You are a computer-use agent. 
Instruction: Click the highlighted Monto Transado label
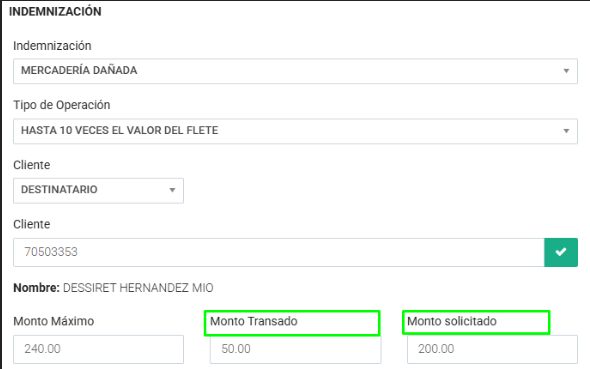(x=254, y=321)
